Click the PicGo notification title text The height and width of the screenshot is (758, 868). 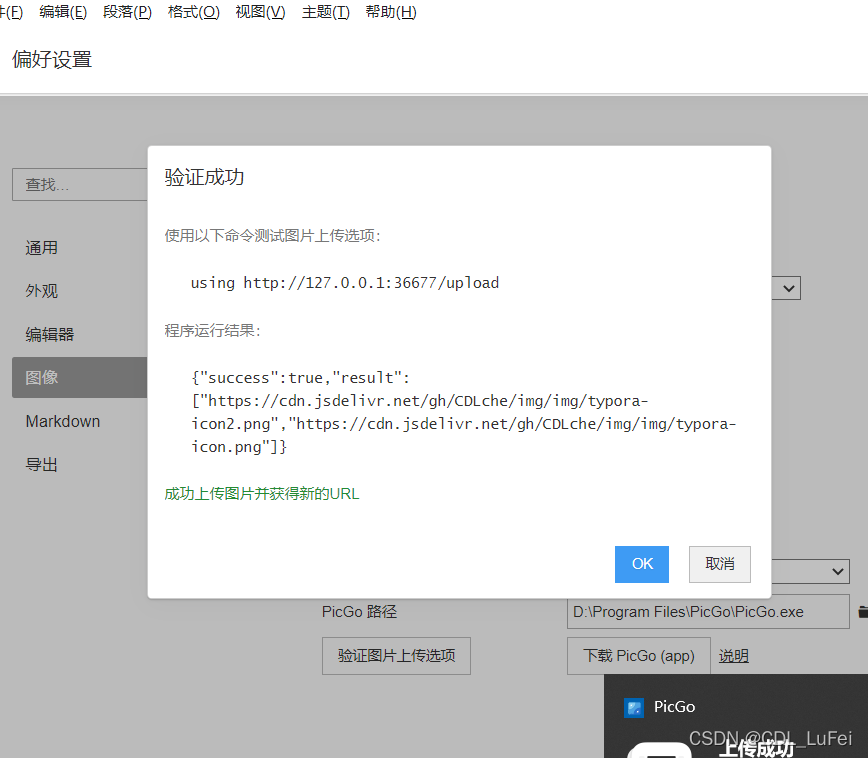tap(674, 707)
